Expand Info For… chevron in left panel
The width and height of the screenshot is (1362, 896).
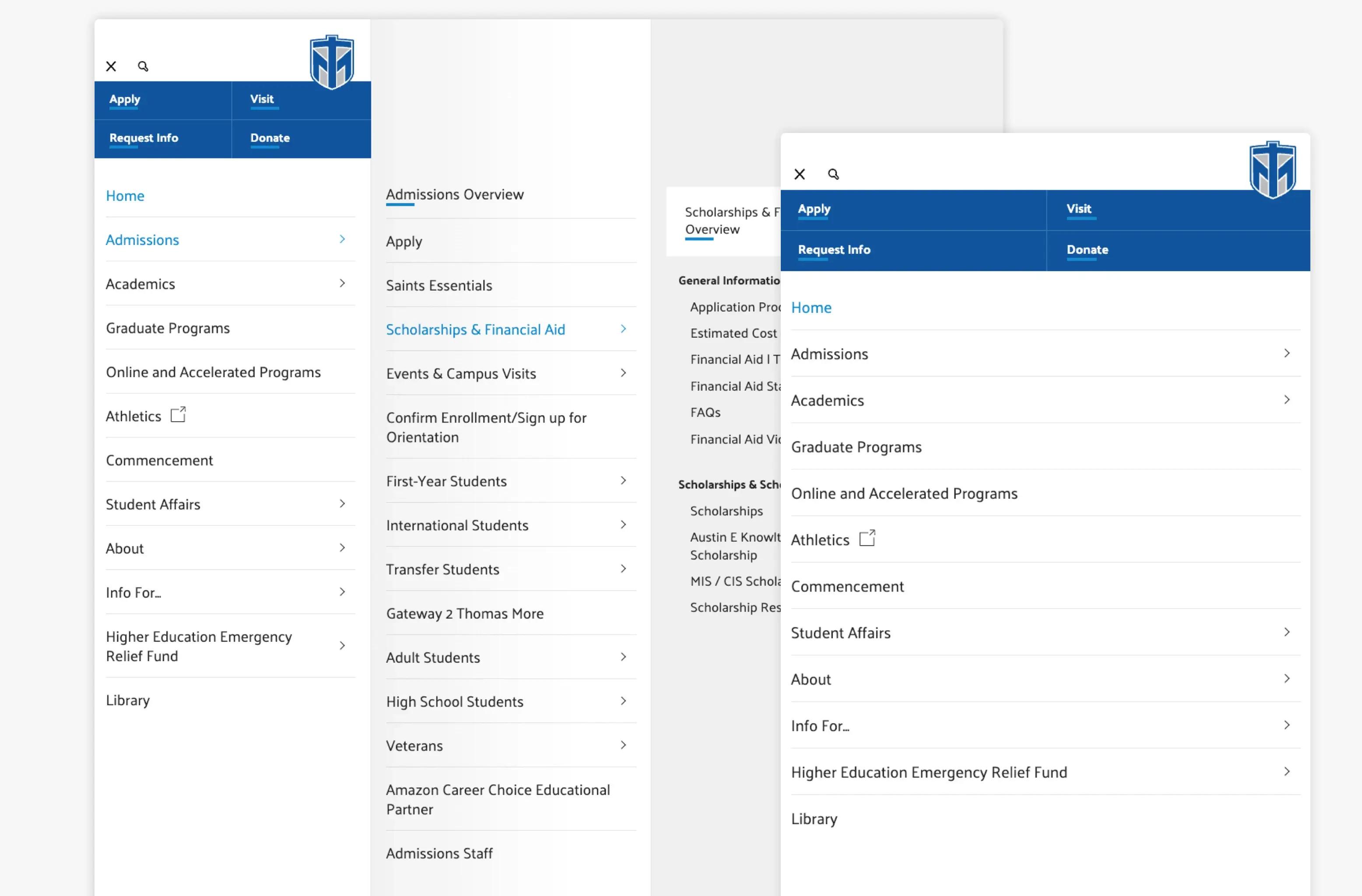(342, 591)
